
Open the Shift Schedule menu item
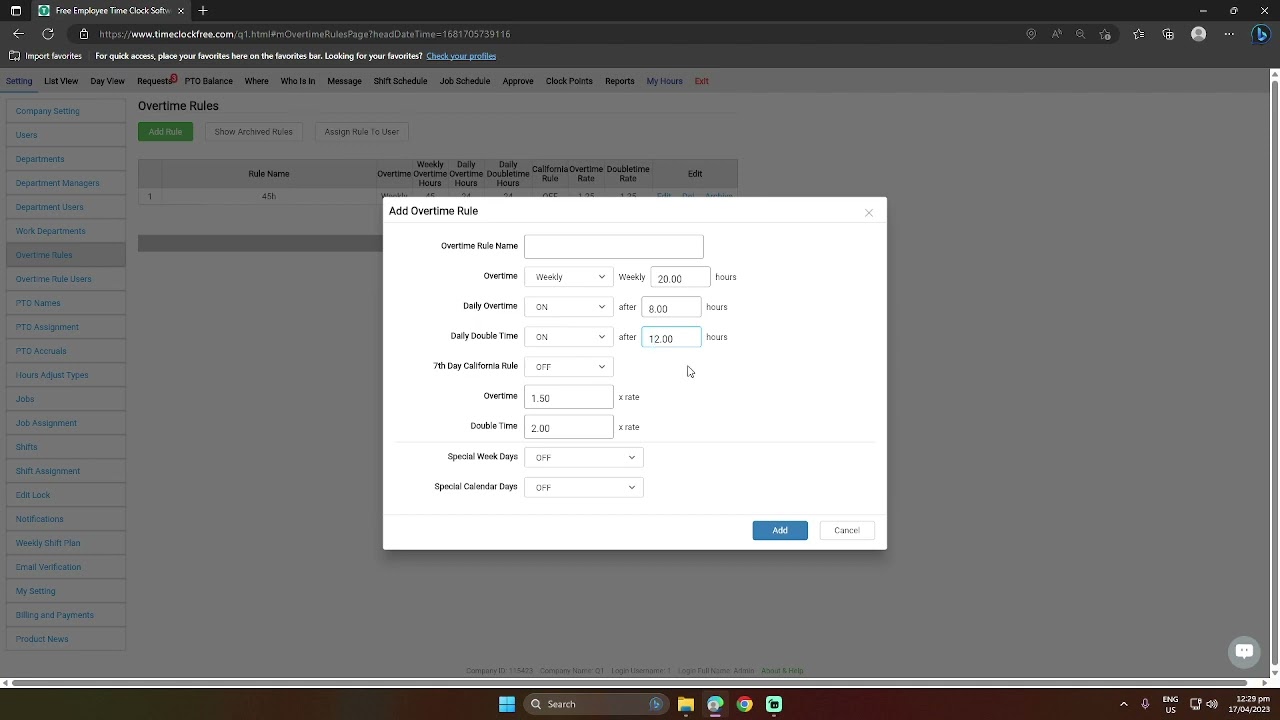tap(400, 81)
